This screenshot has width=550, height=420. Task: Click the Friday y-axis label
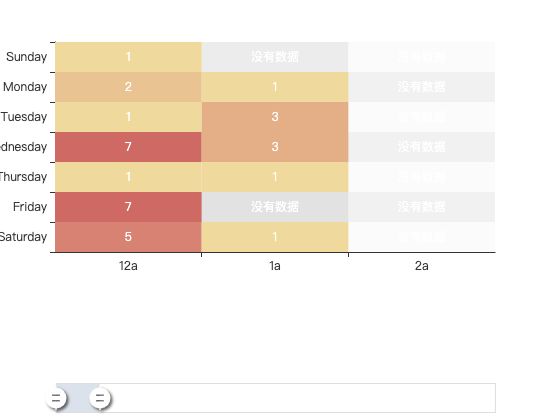pyautogui.click(x=30, y=207)
